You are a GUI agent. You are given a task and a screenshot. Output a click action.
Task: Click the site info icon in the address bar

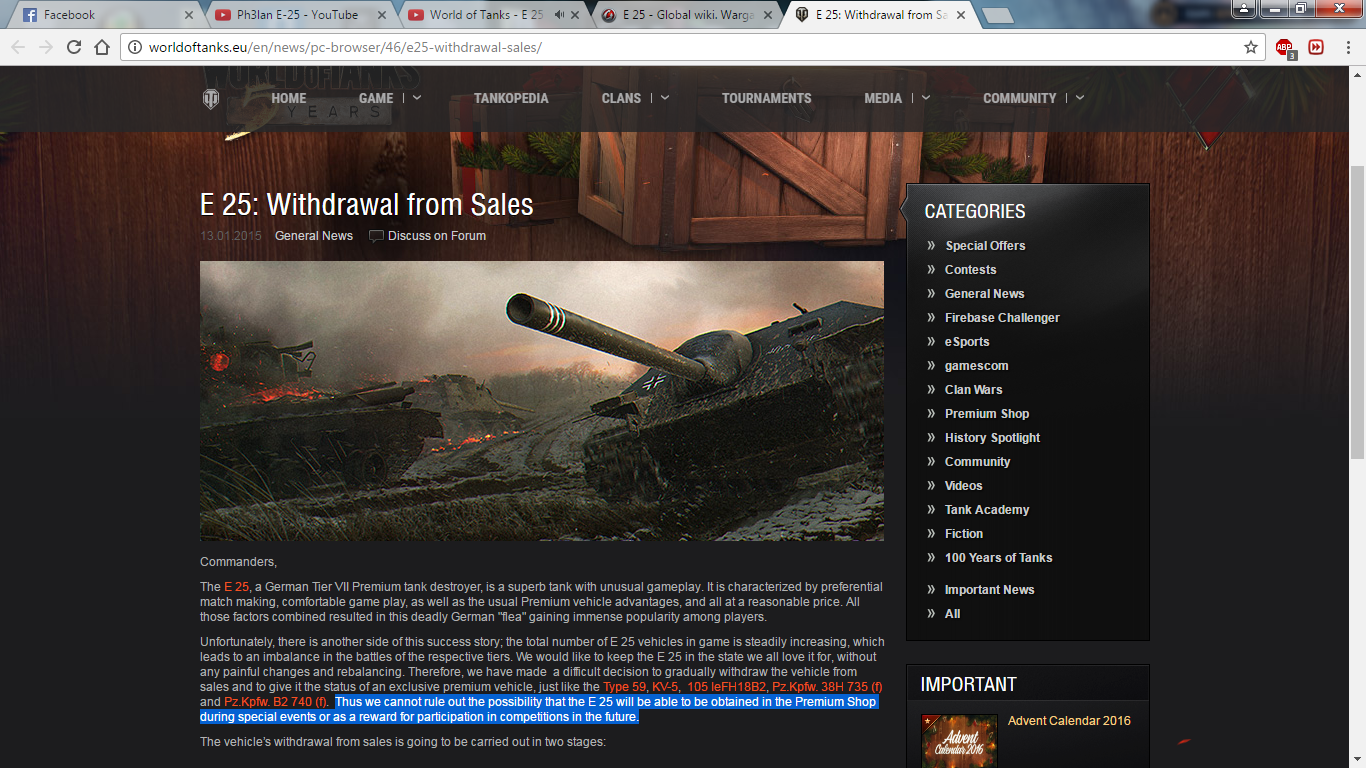[135, 47]
